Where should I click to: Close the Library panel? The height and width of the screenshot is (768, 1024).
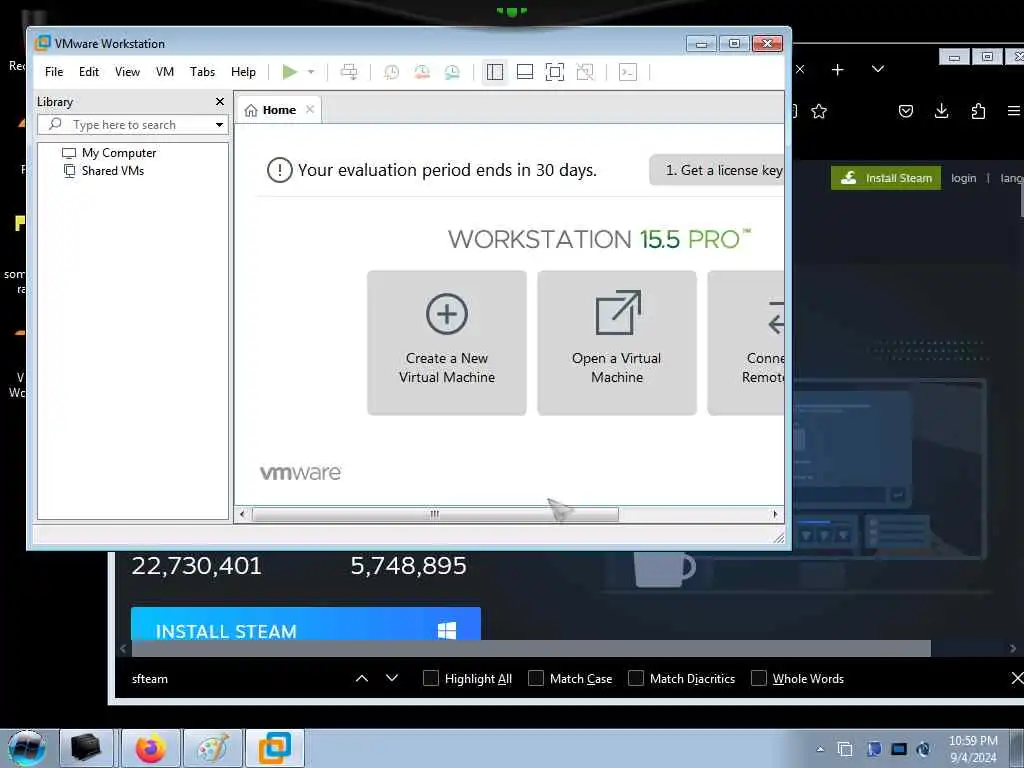pyautogui.click(x=220, y=102)
